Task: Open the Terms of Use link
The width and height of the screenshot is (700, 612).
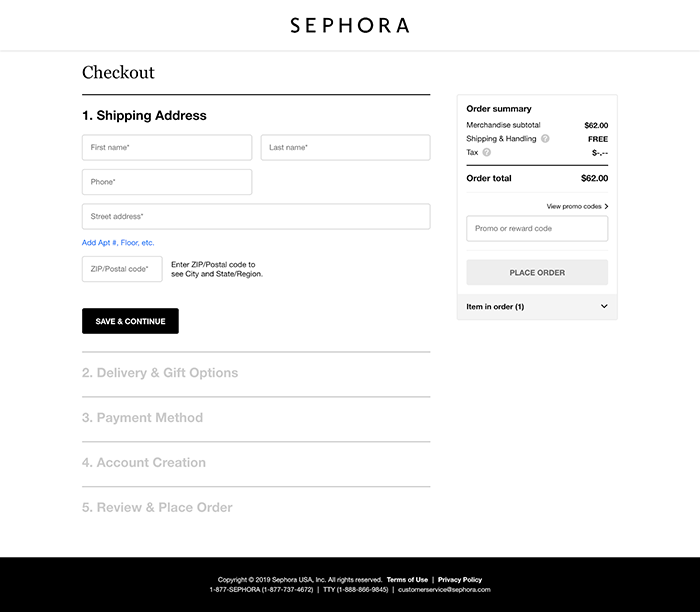Action: click(407, 580)
